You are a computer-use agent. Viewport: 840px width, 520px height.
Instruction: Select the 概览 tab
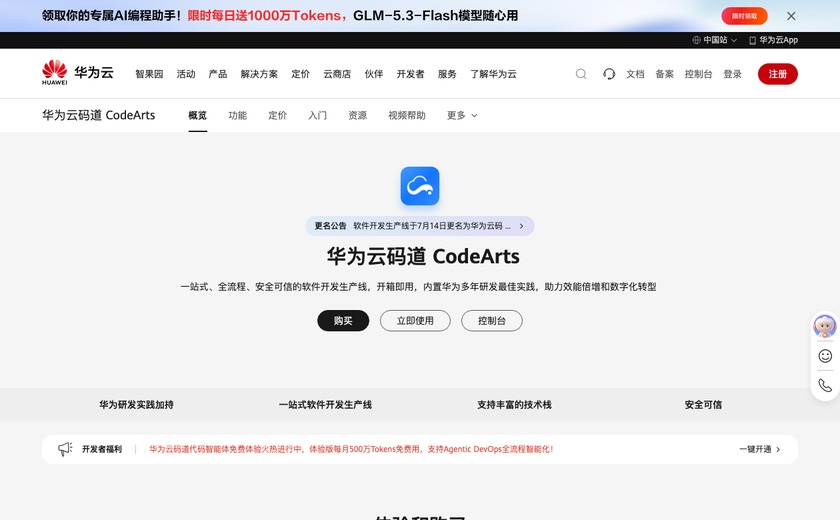click(198, 115)
